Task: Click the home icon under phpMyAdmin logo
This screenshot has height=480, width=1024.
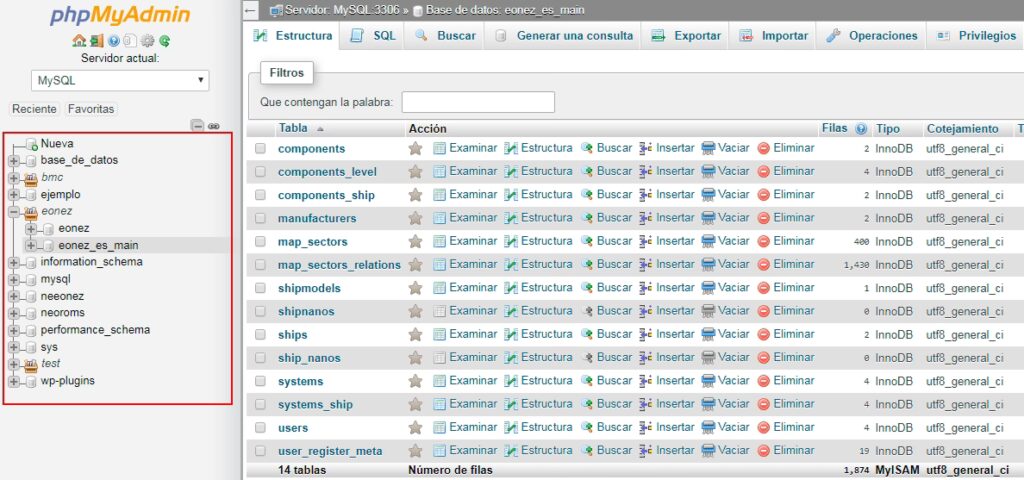Action: 79,41
